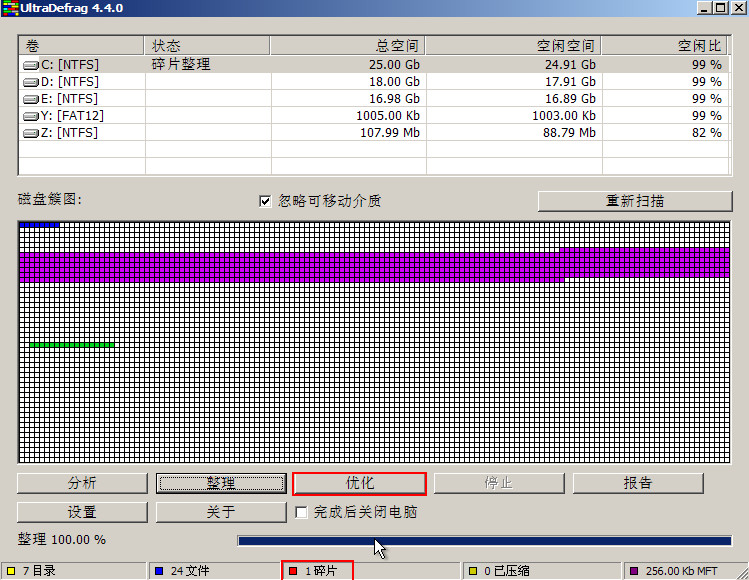This screenshot has height=580, width=749.
Task: Click the 256.00 Kb MFT status entry
Action: (x=681, y=571)
